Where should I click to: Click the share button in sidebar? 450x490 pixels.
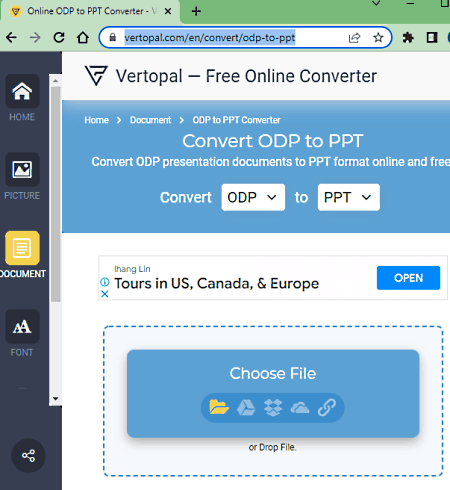tap(28, 455)
